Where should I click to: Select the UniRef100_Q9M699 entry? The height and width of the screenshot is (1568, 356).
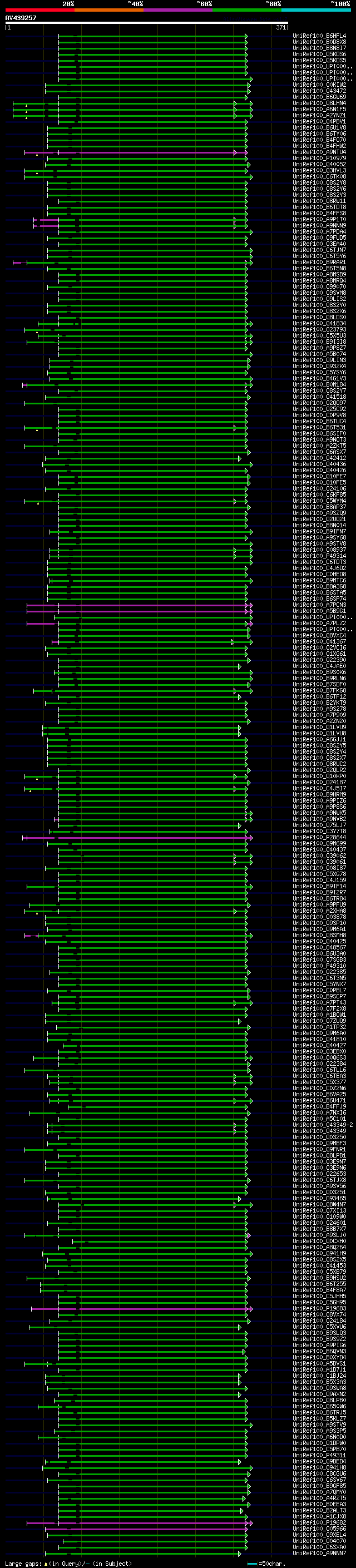coord(319,844)
